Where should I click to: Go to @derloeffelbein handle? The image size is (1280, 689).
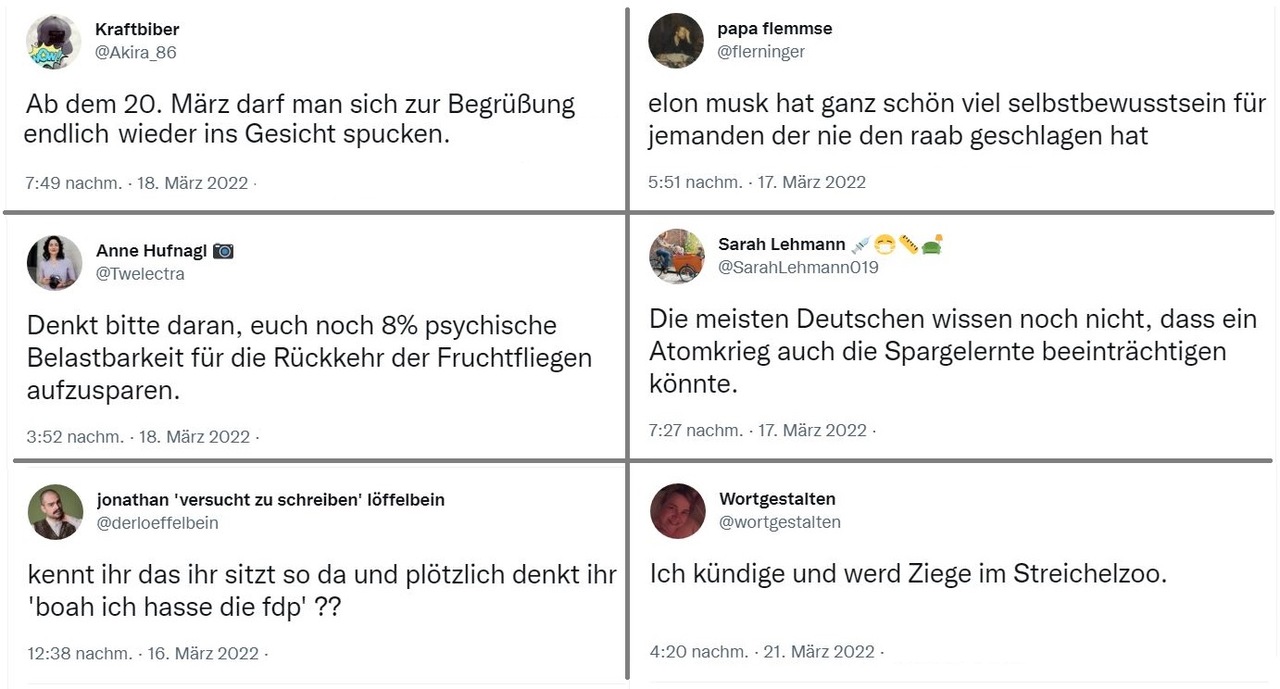[157, 523]
